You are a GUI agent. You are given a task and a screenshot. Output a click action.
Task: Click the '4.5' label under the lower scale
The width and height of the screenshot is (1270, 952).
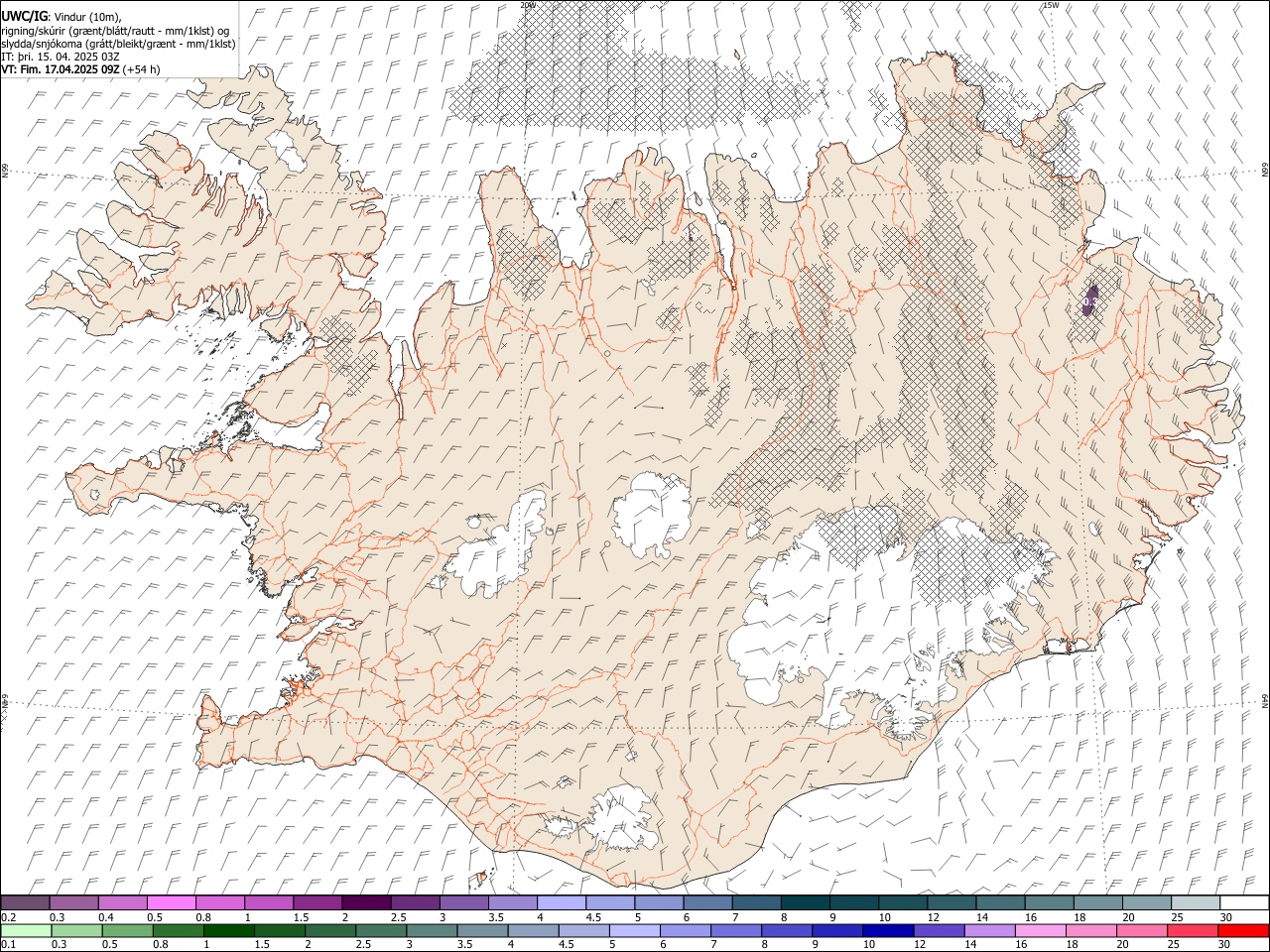[567, 945]
